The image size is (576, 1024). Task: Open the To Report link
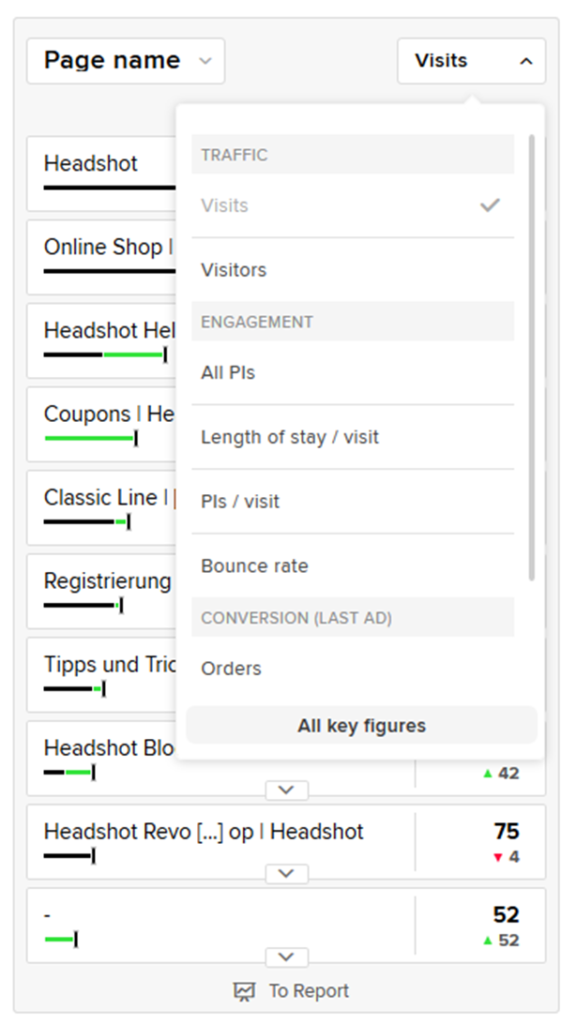click(x=291, y=991)
